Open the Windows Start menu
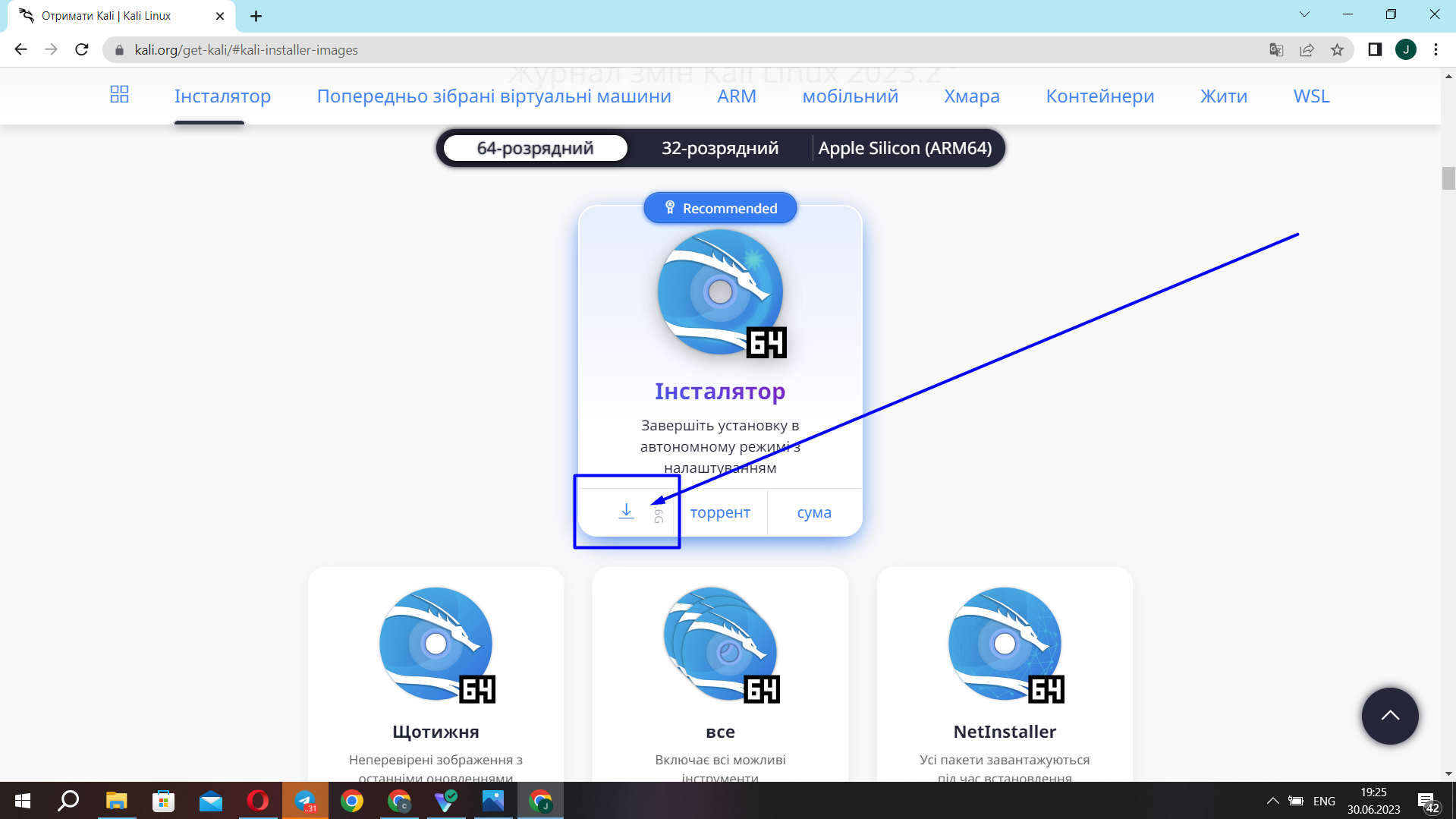 [23, 801]
